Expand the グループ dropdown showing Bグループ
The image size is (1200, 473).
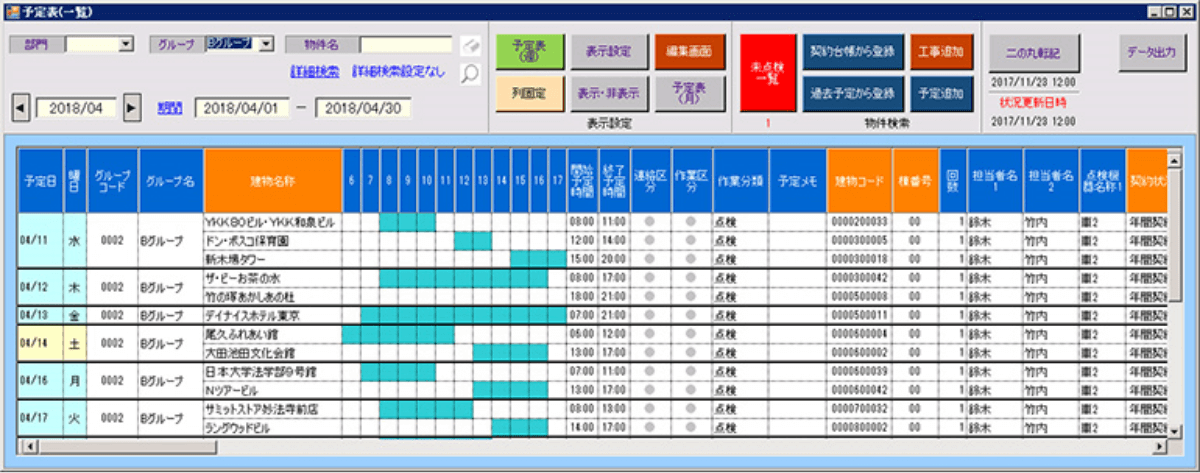click(266, 44)
